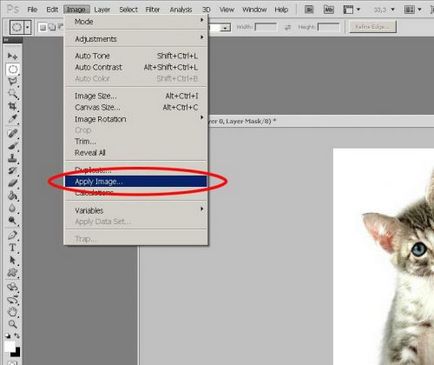The height and width of the screenshot is (365, 434).
Task: Swap the Width and Height values icon
Action: click(288, 27)
